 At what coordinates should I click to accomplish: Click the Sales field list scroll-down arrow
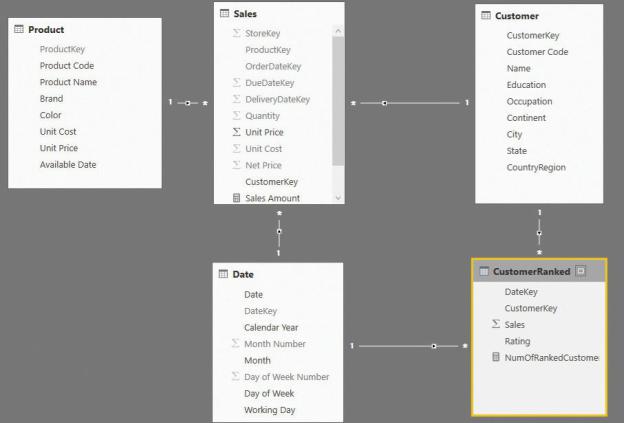[x=338, y=198]
